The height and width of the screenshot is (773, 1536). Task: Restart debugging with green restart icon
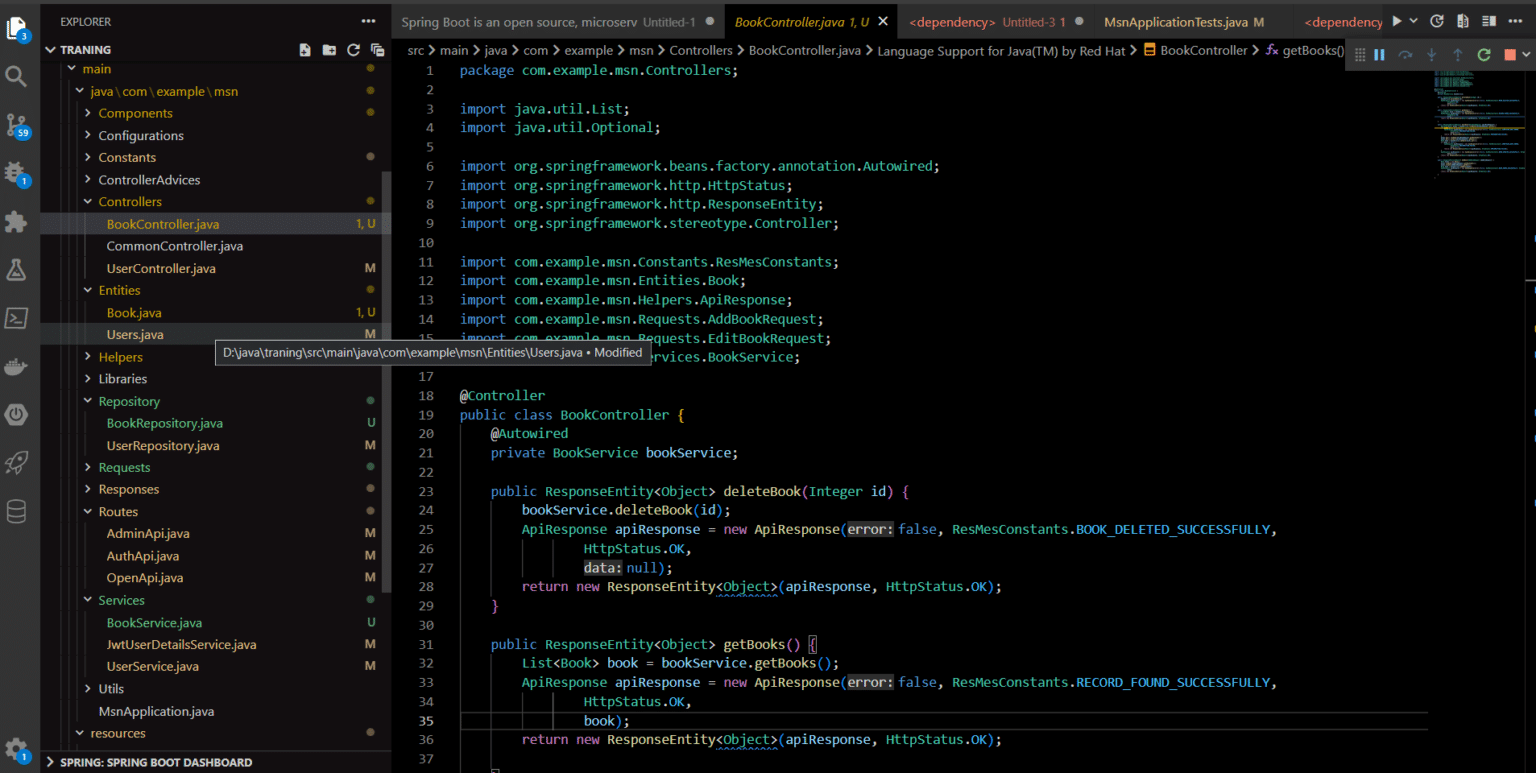pos(1484,55)
